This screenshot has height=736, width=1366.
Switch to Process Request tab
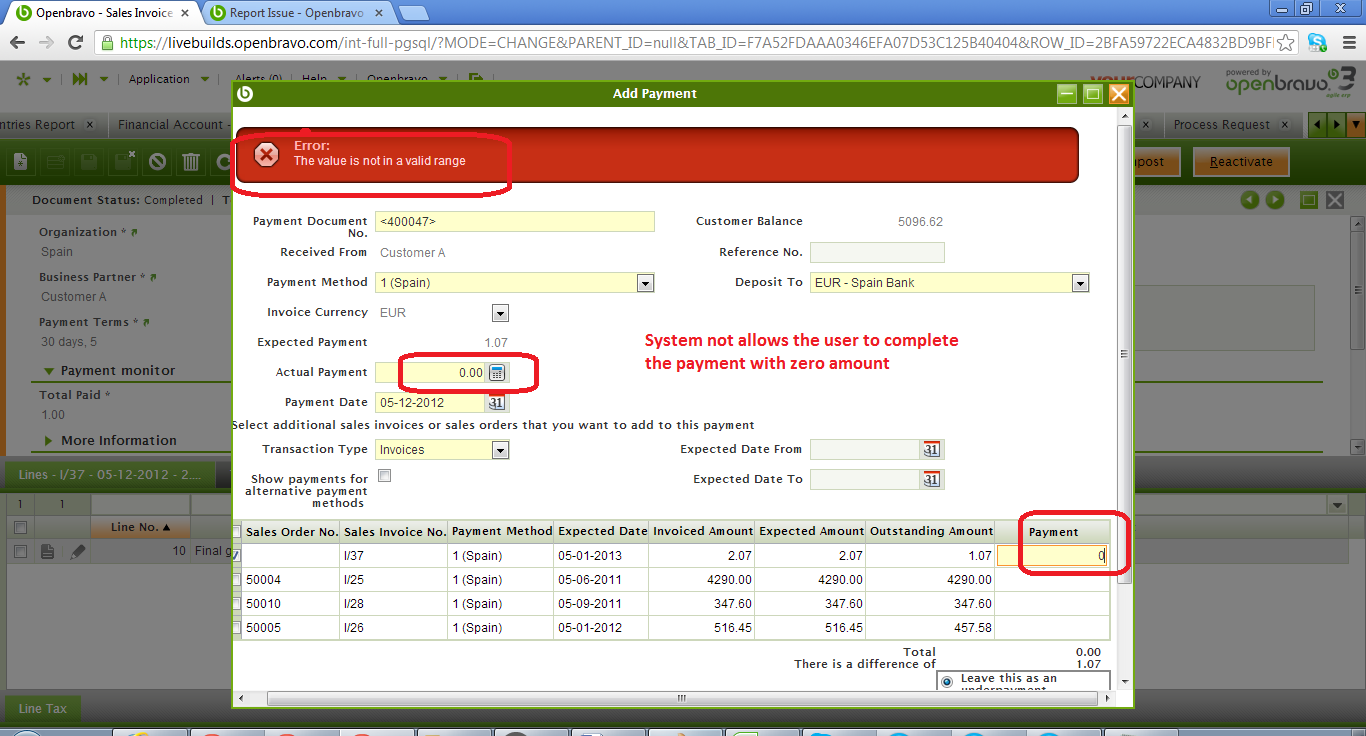pos(1221,125)
